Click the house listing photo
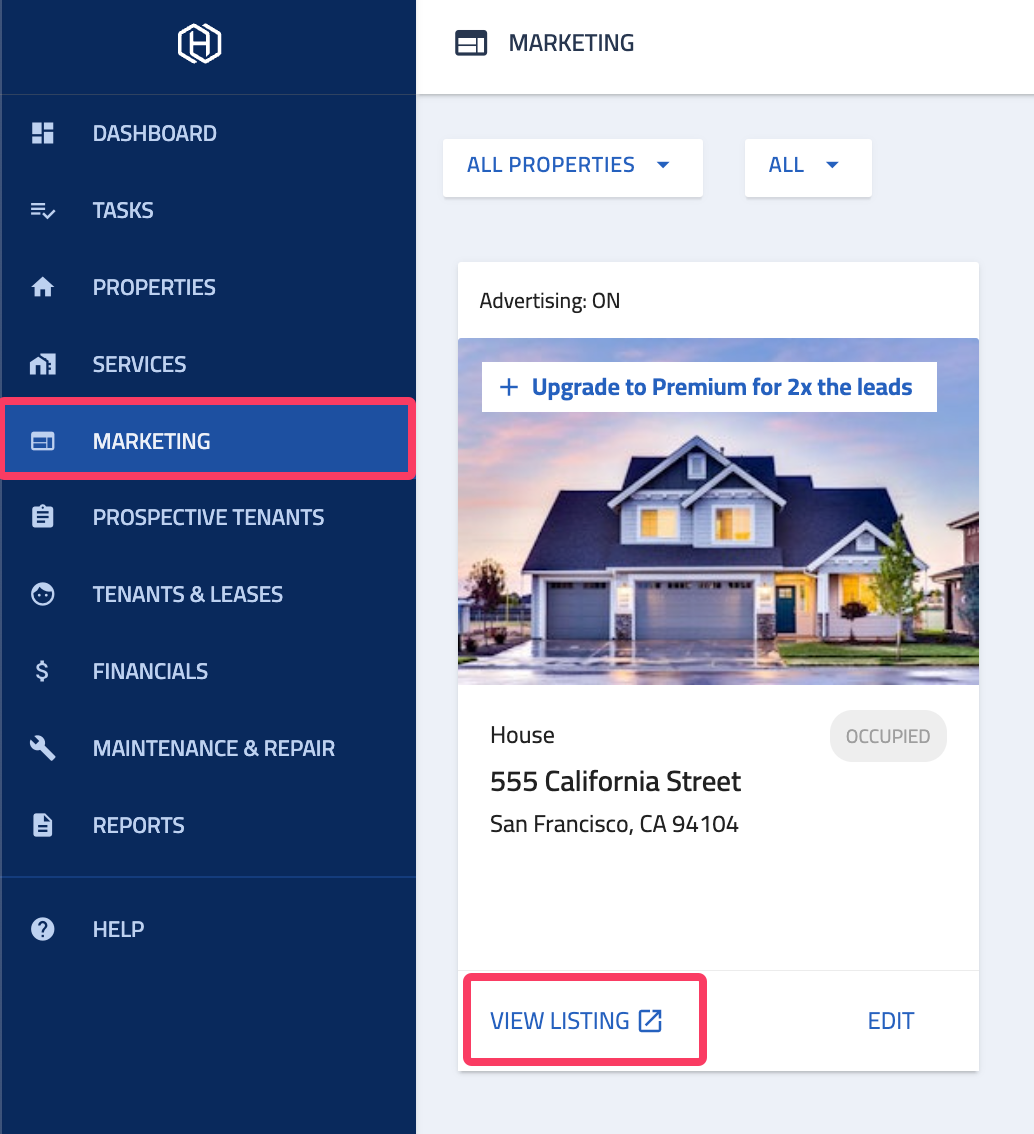This screenshot has height=1134, width=1034. [x=718, y=511]
